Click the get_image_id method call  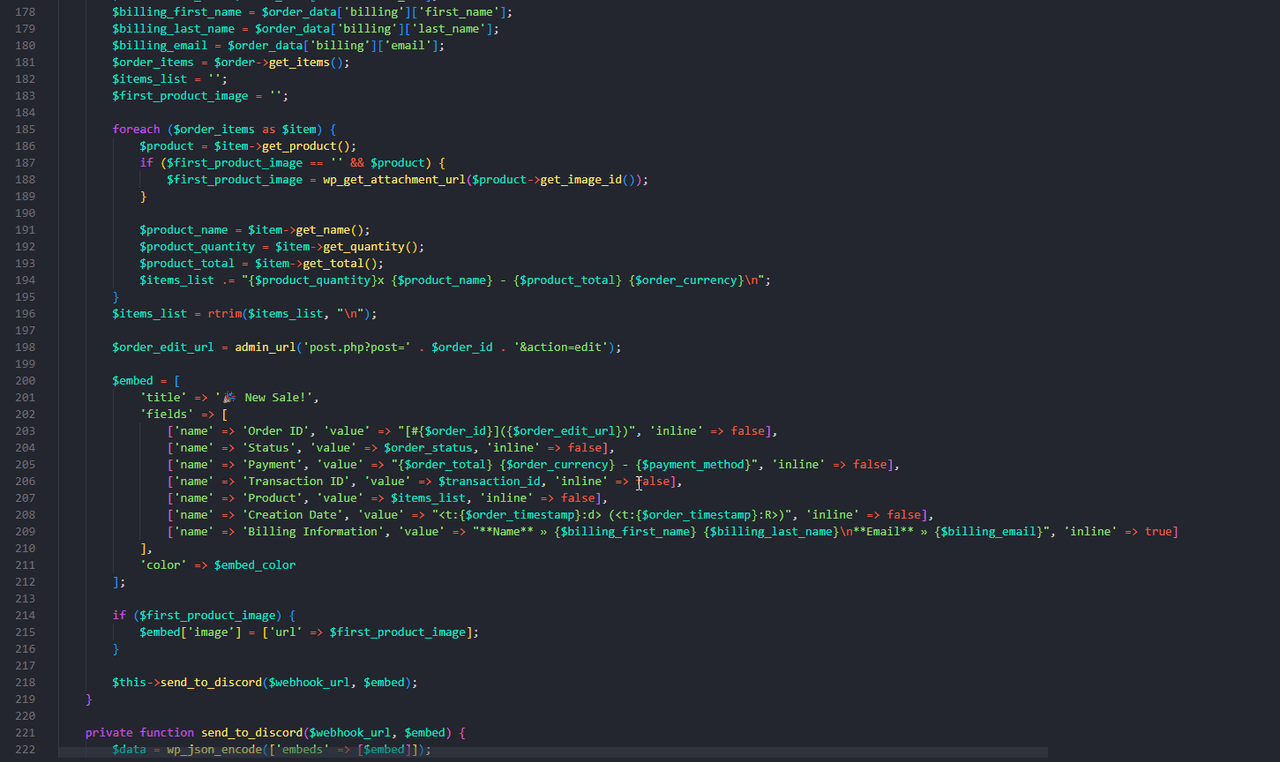[x=581, y=180]
